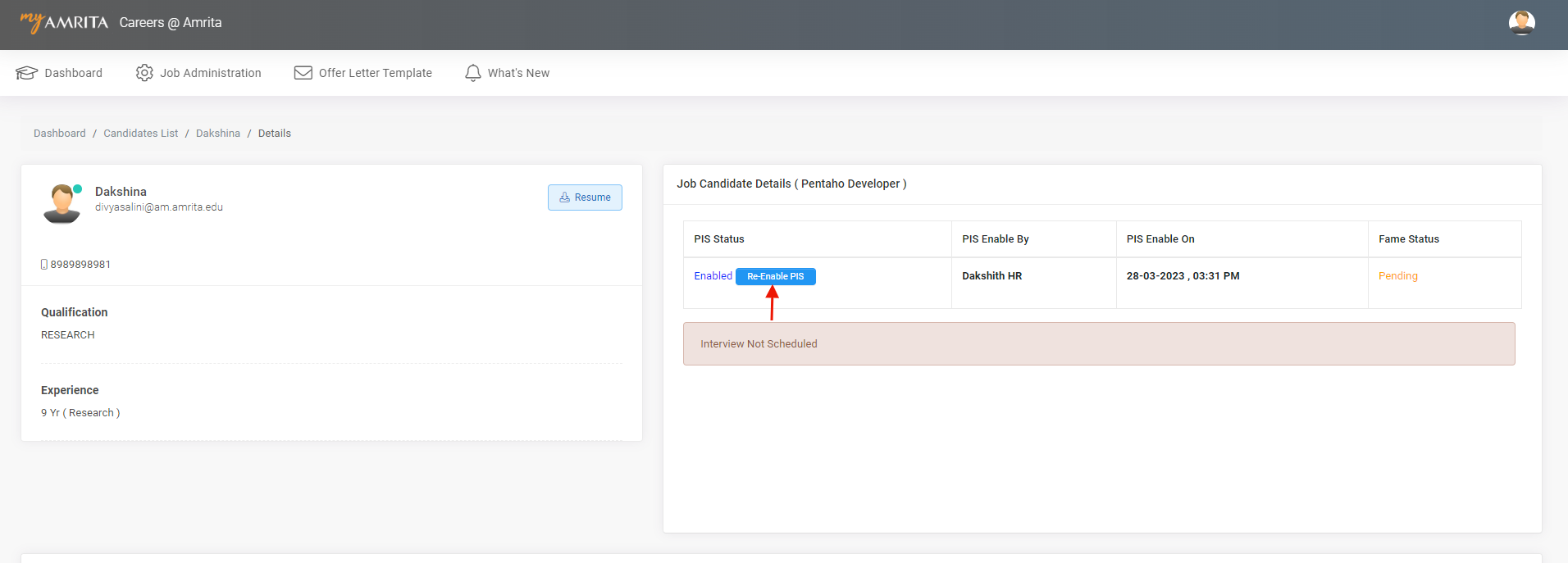The height and width of the screenshot is (563, 1568).
Task: Go to Candidates List breadcrumb
Action: (x=140, y=134)
